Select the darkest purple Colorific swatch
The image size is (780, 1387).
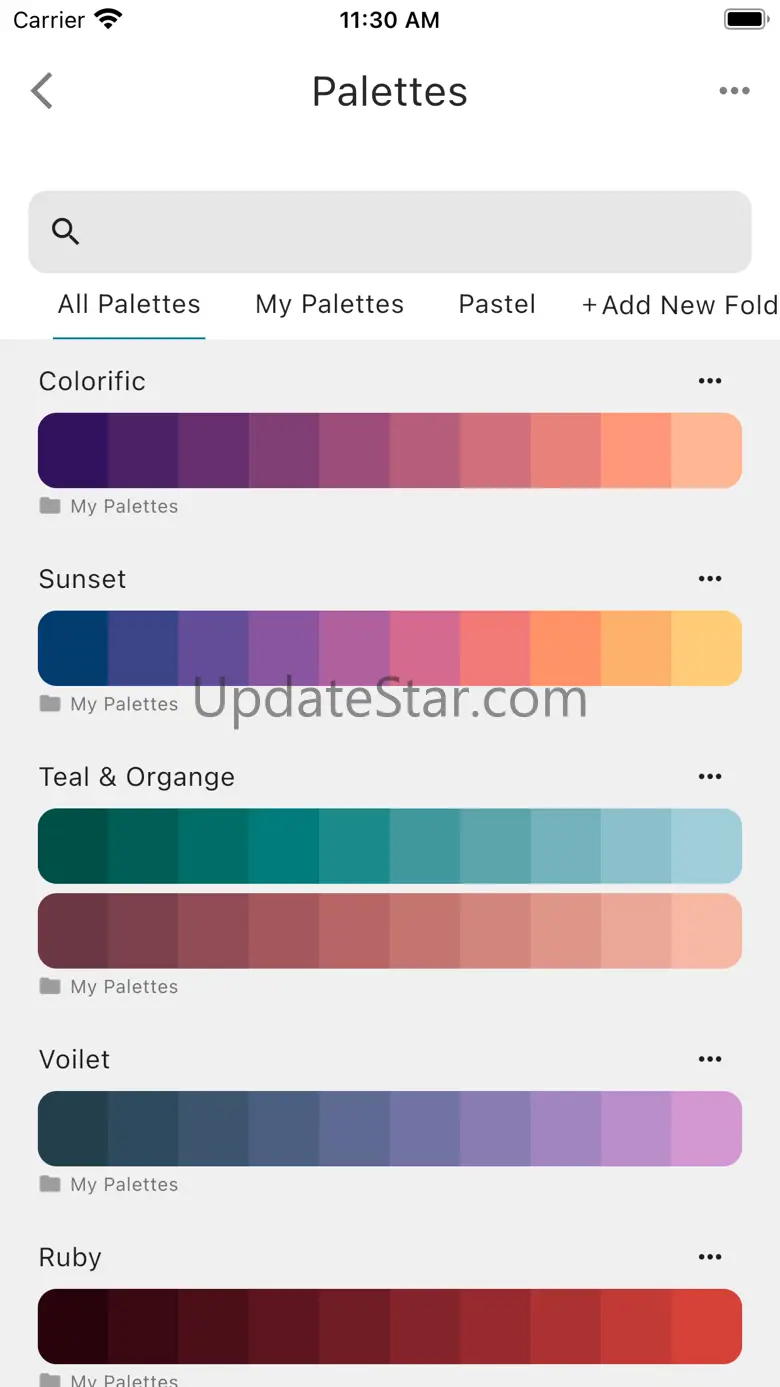(73, 450)
